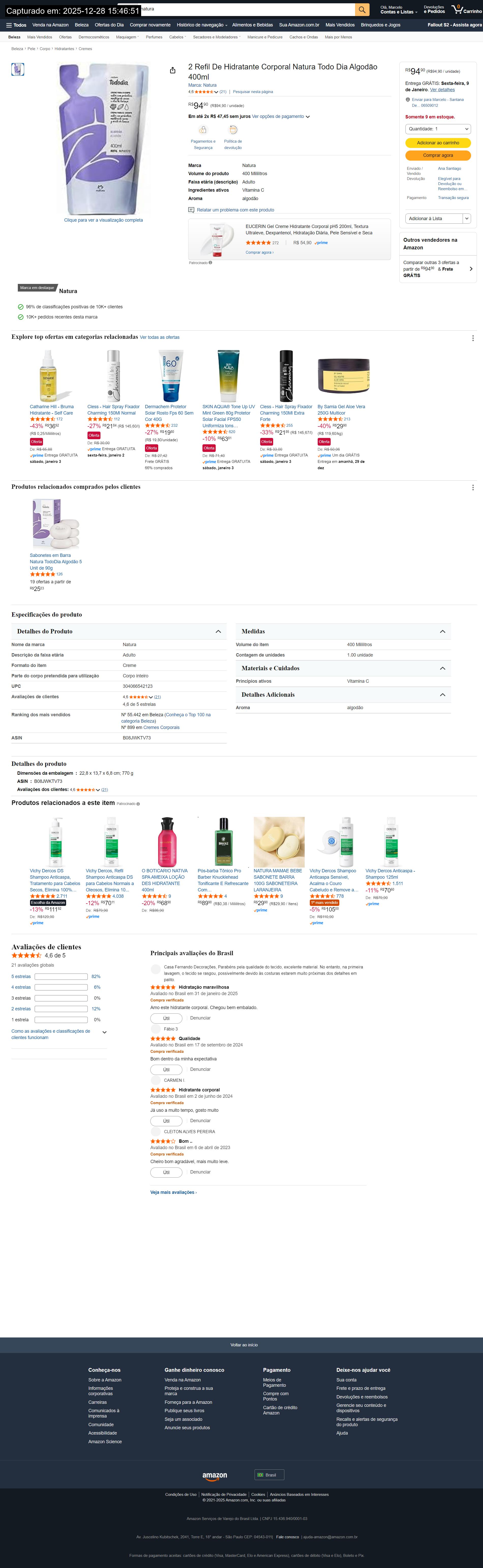Open Ofertas do Dia in navigation bar
The image size is (483, 1568).
(109, 25)
